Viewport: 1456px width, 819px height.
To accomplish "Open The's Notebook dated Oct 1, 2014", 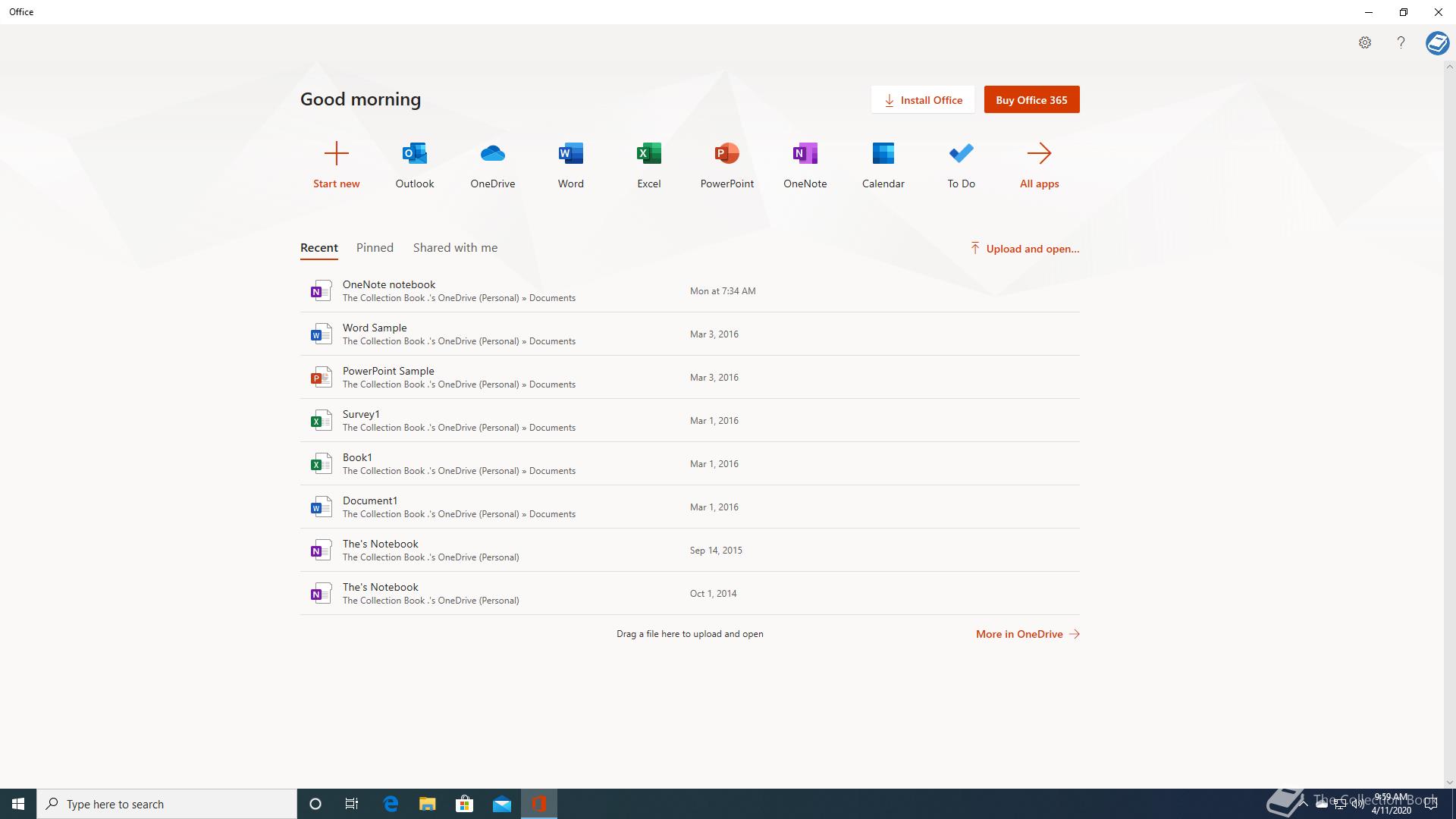I will click(x=381, y=588).
